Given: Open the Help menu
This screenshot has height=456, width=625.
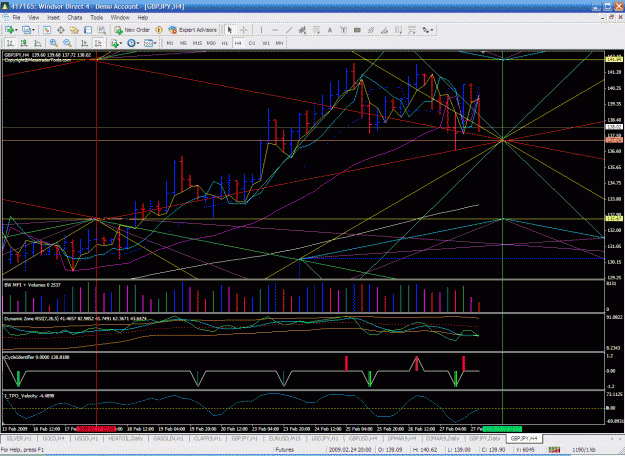Looking at the screenshot, I should coord(143,18).
